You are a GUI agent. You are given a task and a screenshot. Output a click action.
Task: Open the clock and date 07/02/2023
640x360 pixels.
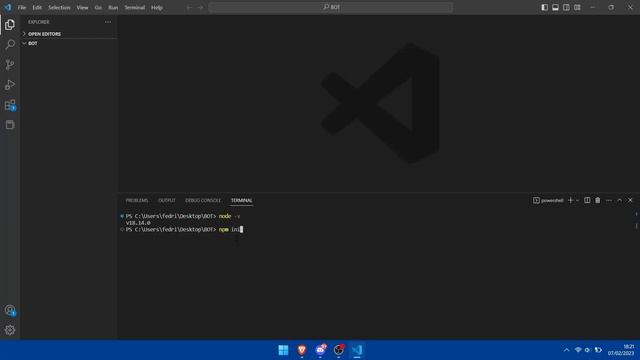621,350
